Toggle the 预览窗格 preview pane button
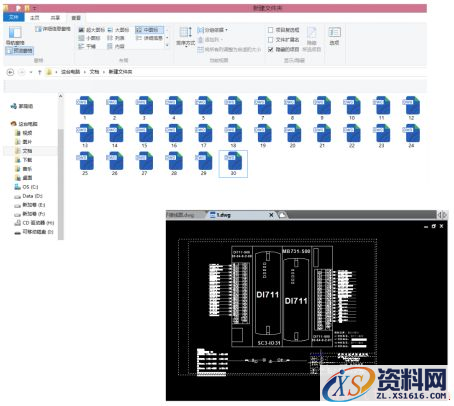 click(20, 51)
